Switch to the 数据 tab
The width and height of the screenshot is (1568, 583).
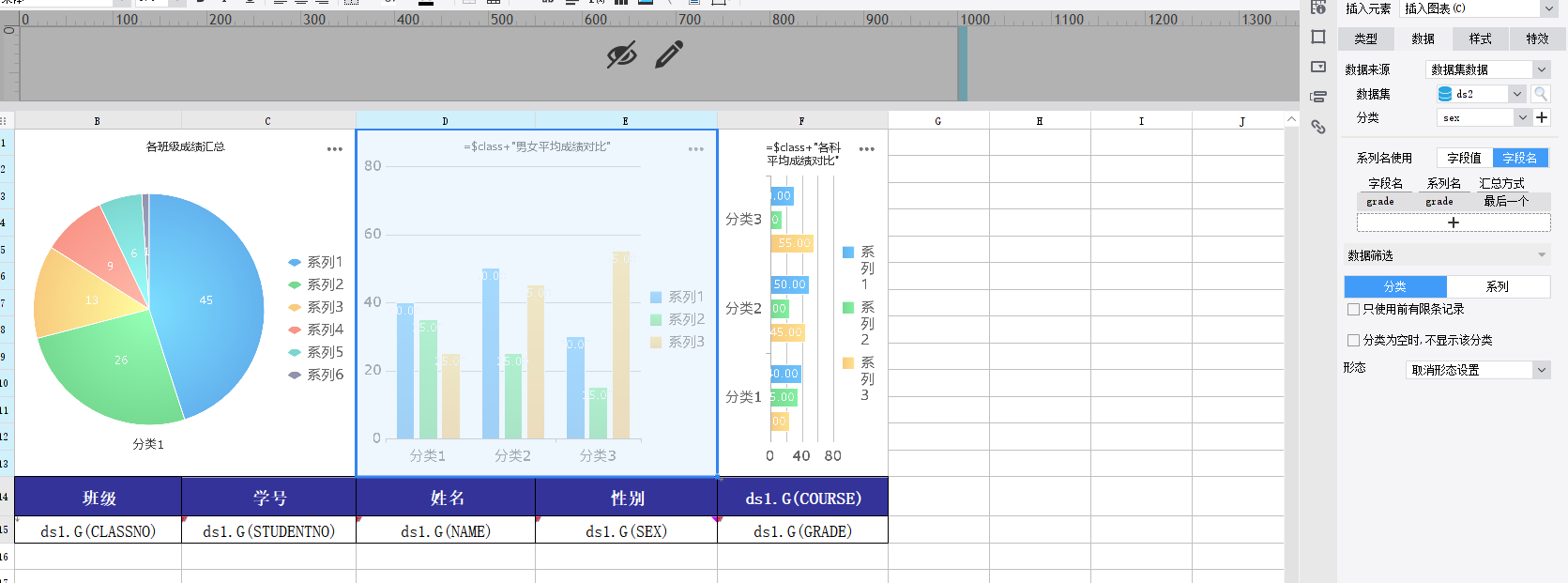1423,38
